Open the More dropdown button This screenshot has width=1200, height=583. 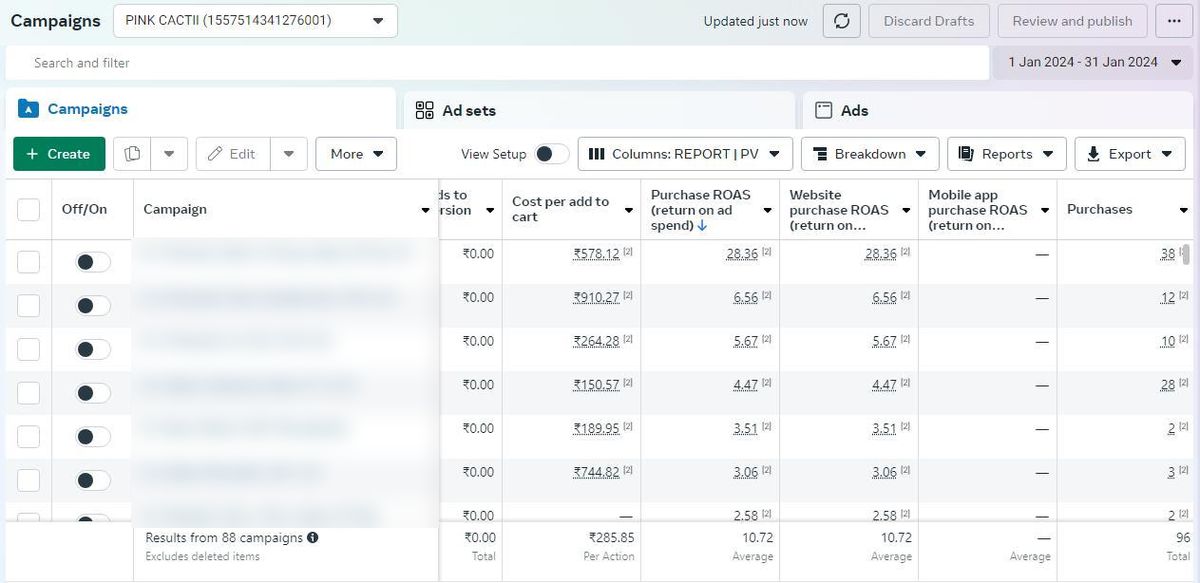click(356, 154)
